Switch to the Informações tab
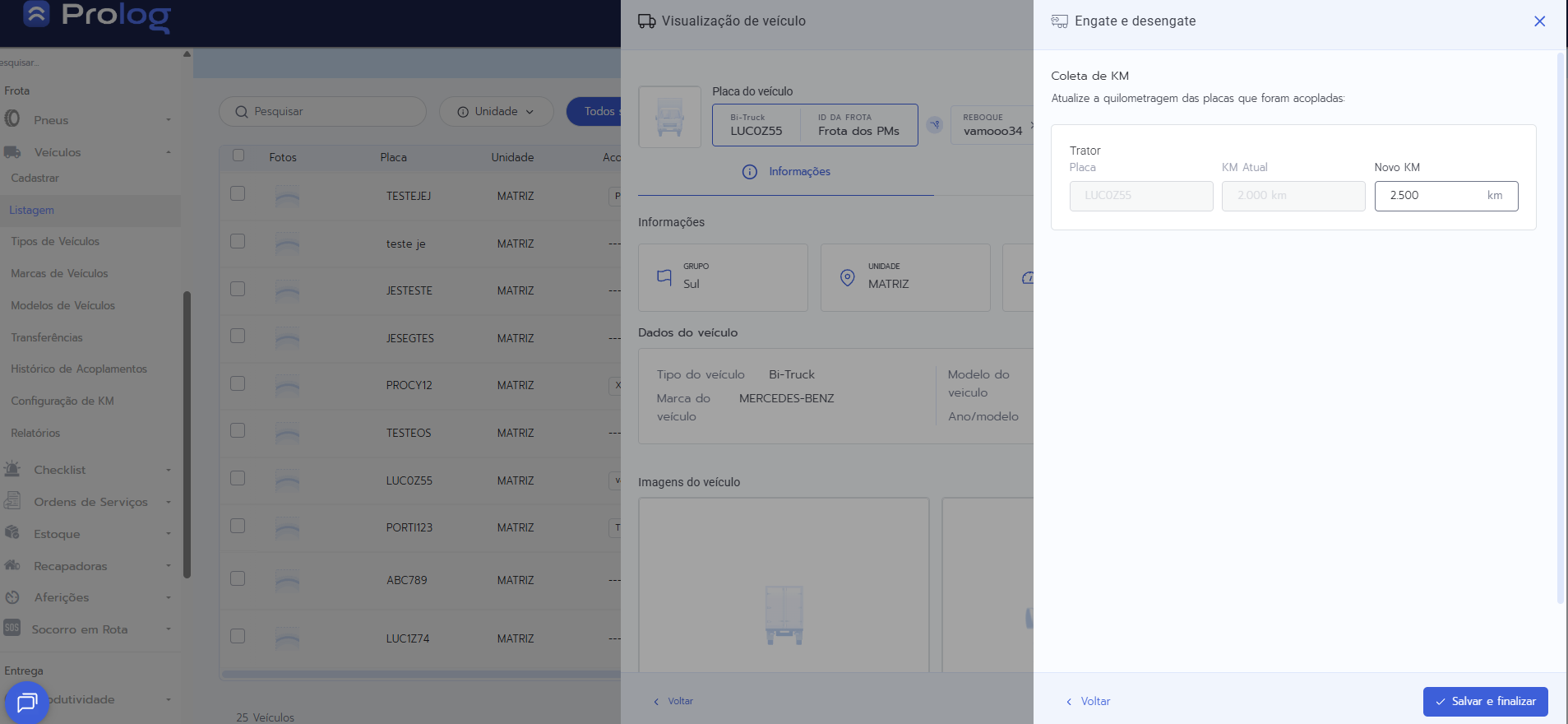Screen dimensions: 1568x724 [787, 172]
